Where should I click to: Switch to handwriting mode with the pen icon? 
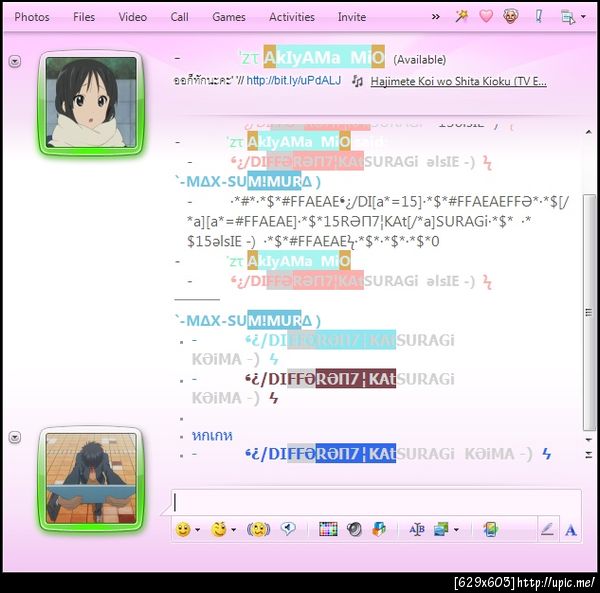coord(548,529)
